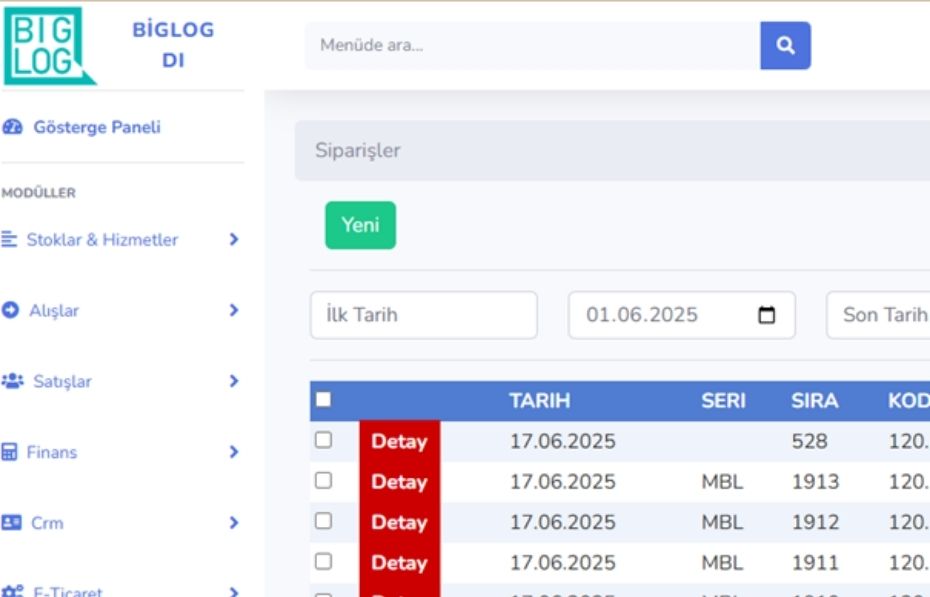Viewport: 930px width, 597px height.
Task: Open the Satışlar module menu
Action: coord(60,382)
